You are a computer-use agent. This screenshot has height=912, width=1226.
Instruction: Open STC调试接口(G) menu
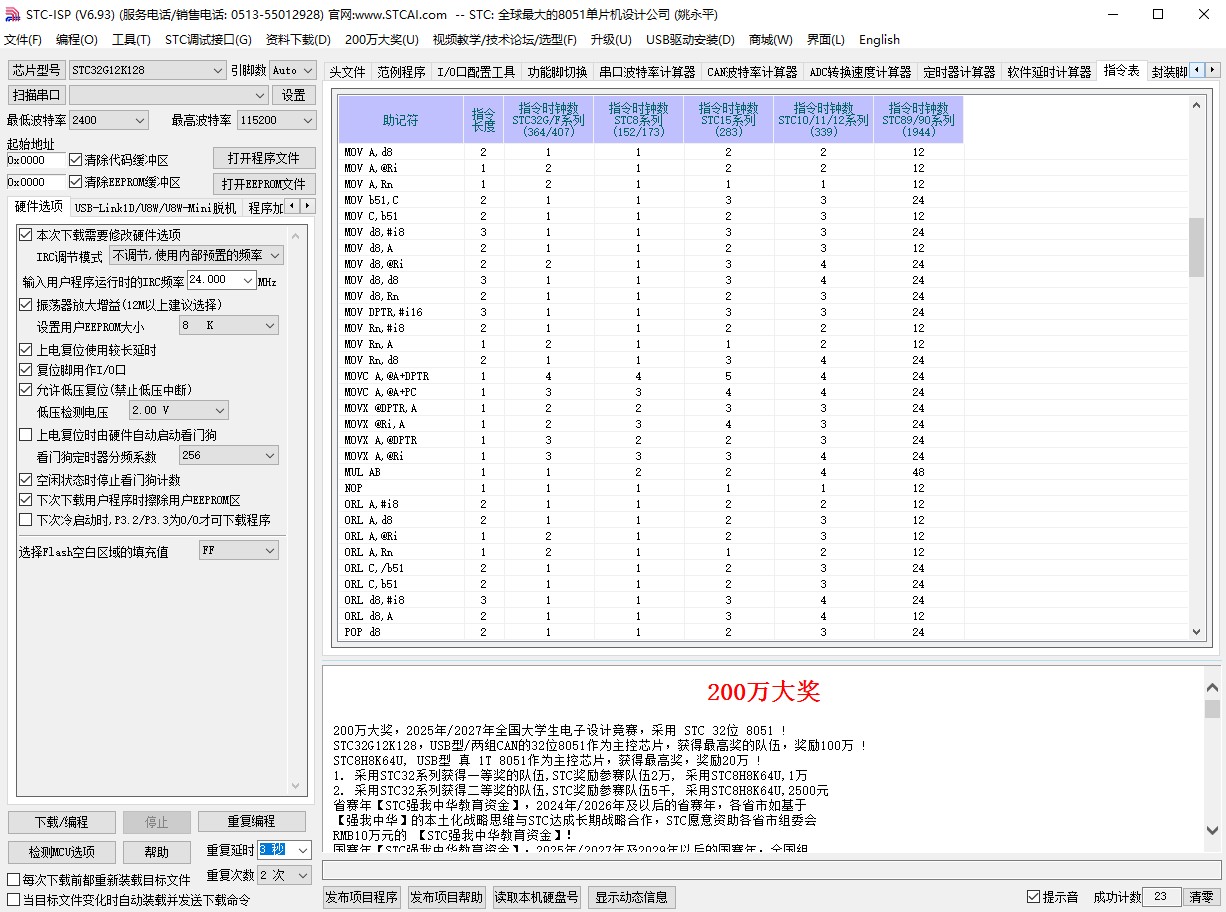[x=208, y=40]
